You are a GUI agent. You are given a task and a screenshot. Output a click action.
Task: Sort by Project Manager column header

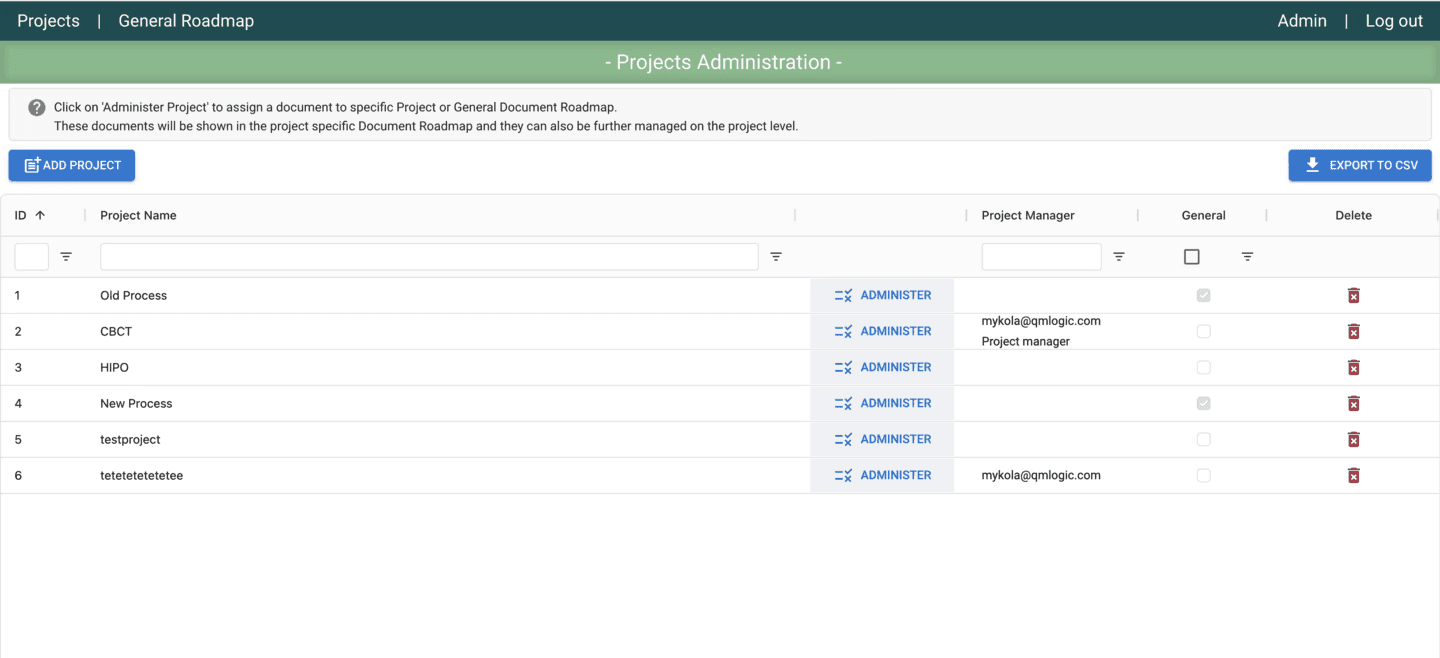pos(1028,215)
